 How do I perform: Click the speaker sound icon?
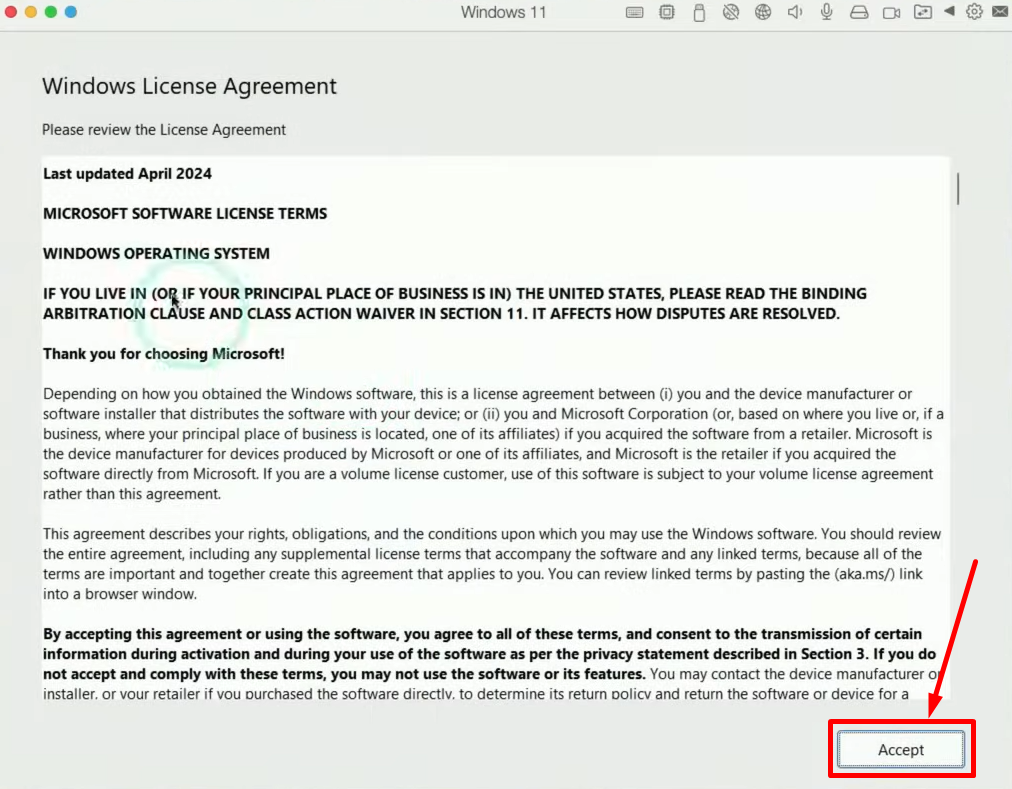click(x=795, y=12)
